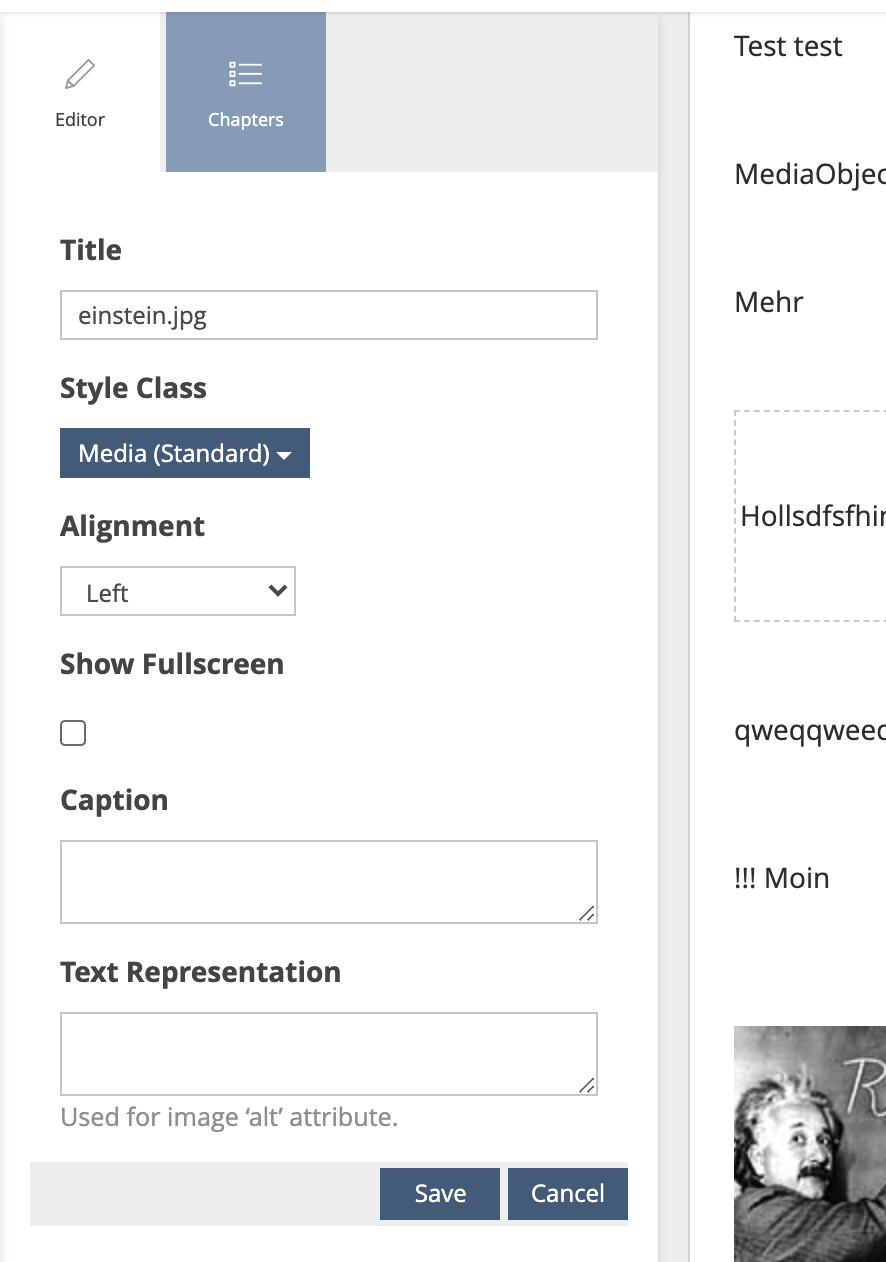Click the dashed Hollsdfsfhin content block
Screen dimensions: 886x1262
tap(810, 516)
